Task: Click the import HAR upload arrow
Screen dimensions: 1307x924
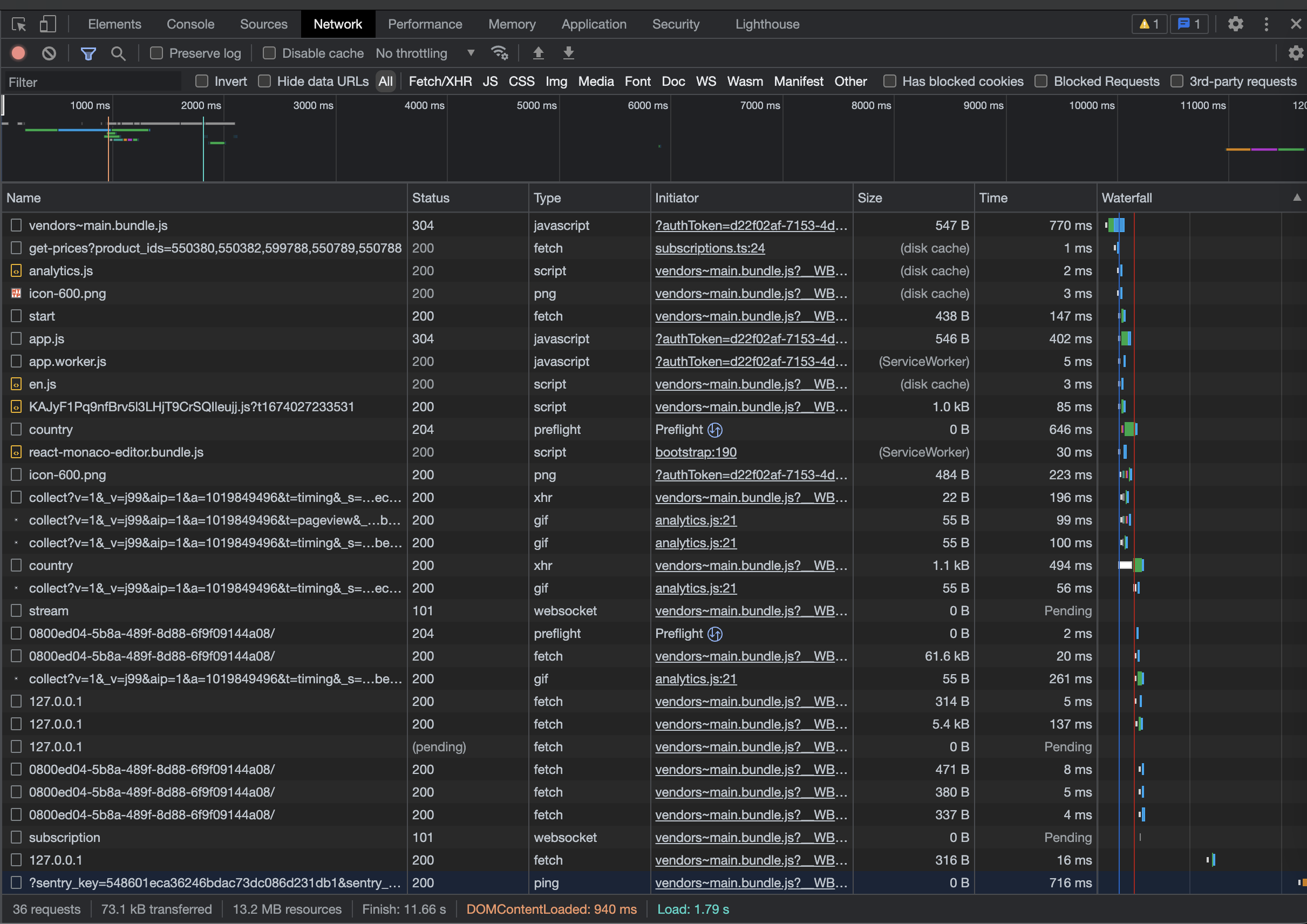Action: [538, 53]
